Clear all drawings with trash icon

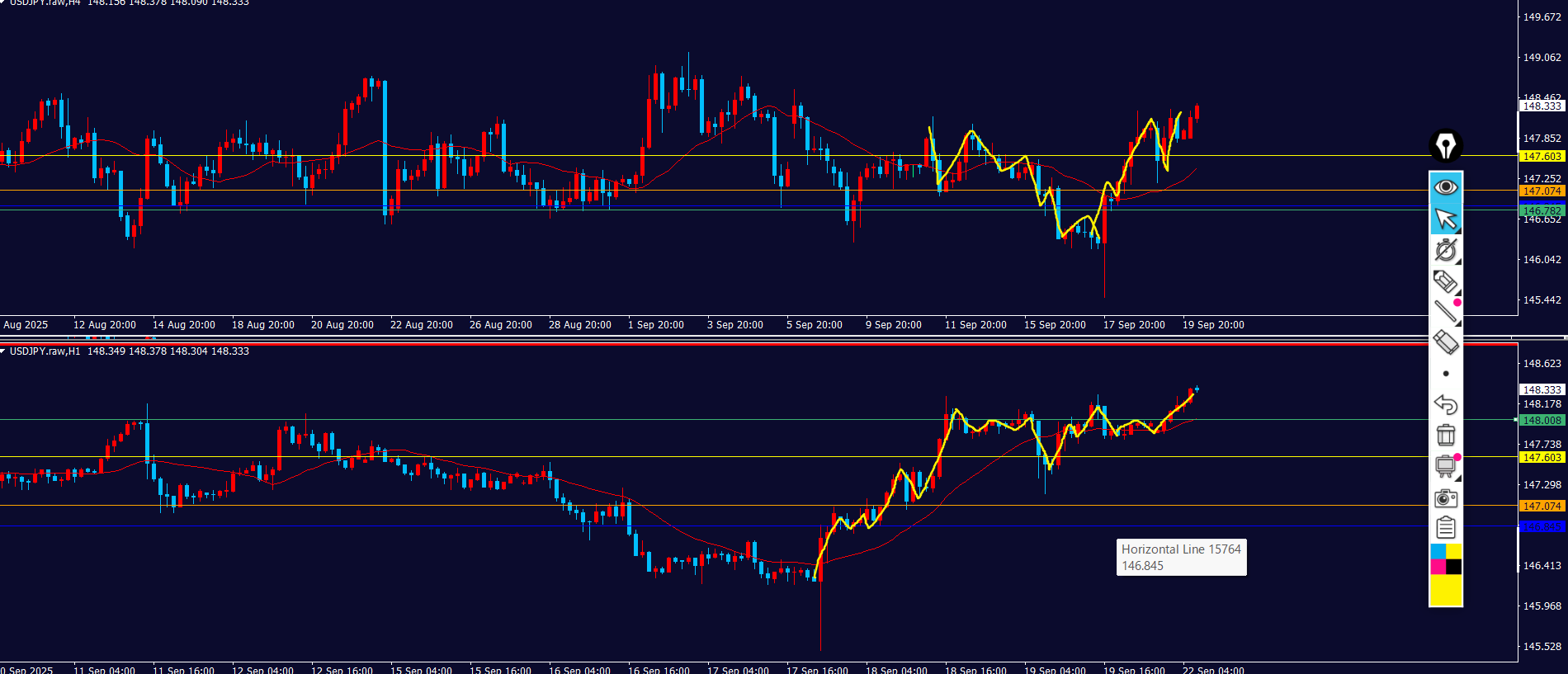(1445, 435)
